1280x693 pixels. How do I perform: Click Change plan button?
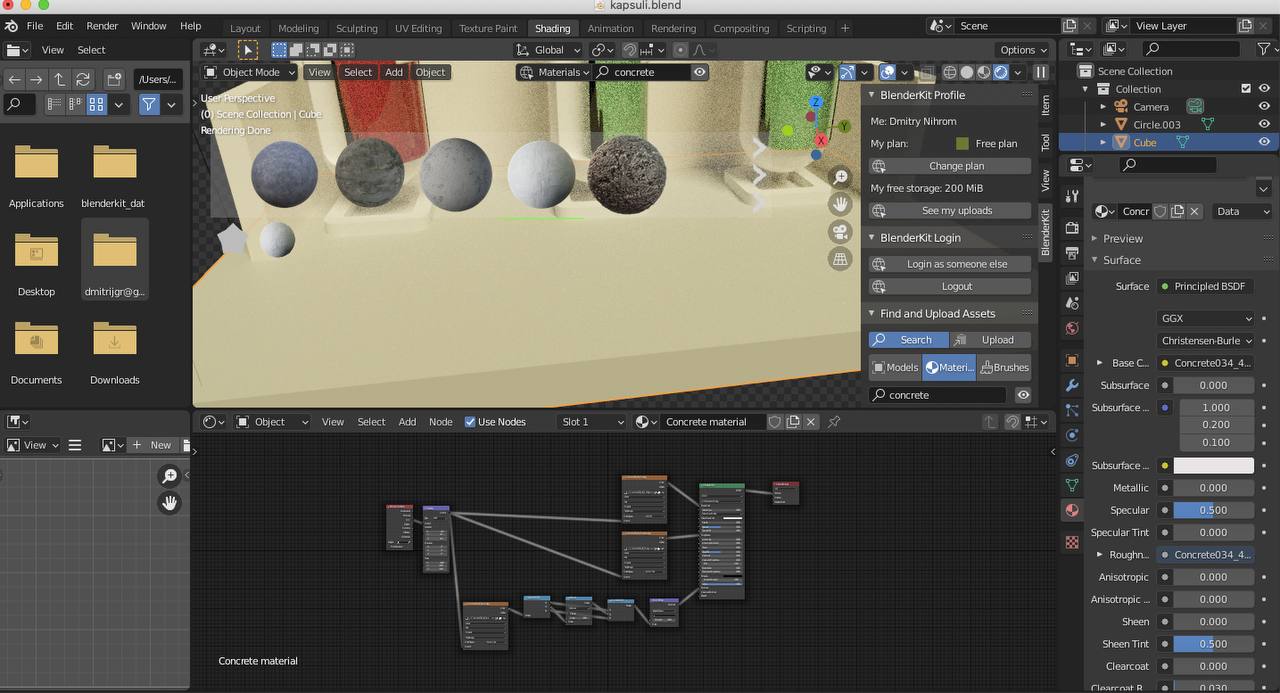click(949, 166)
